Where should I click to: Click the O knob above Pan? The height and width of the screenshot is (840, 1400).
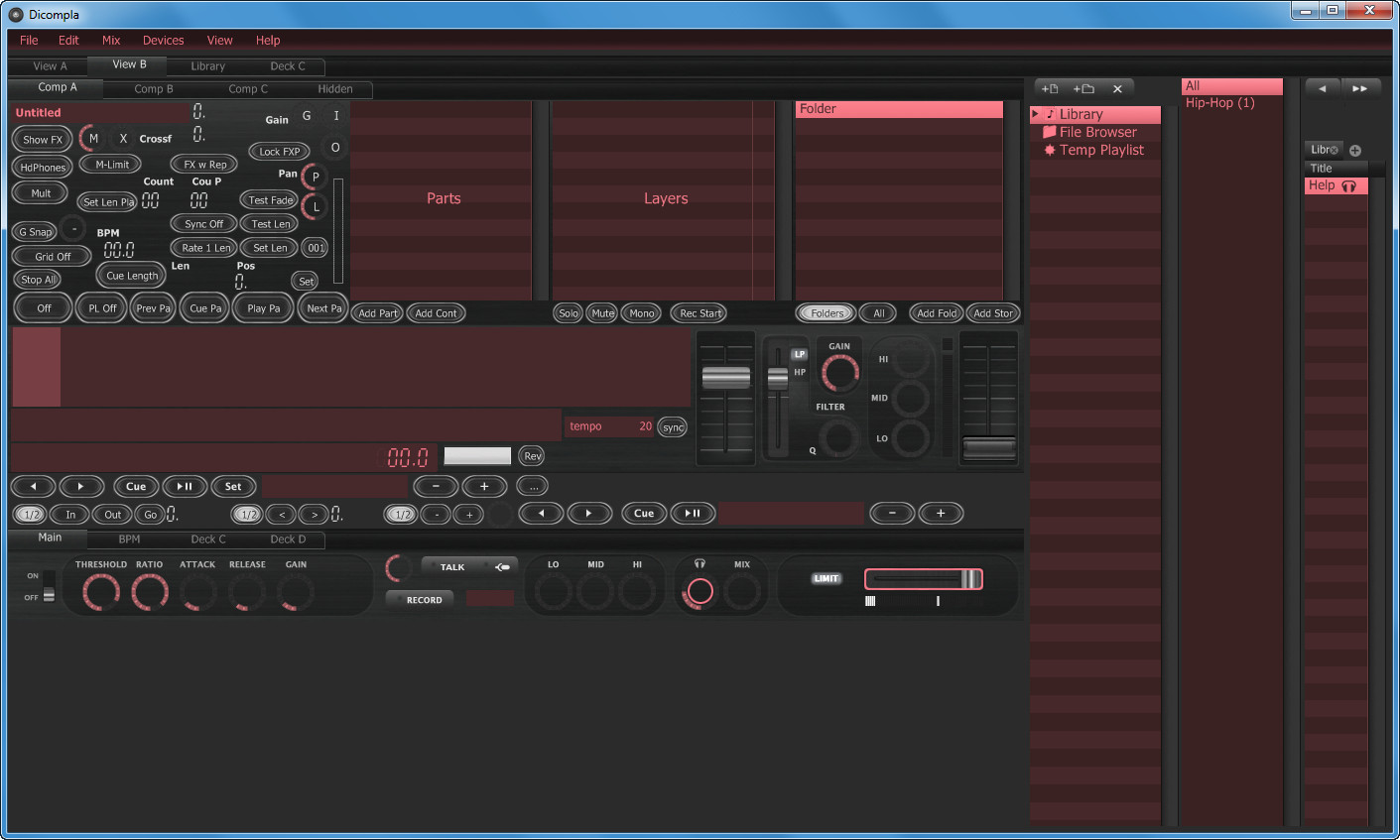tap(335, 148)
